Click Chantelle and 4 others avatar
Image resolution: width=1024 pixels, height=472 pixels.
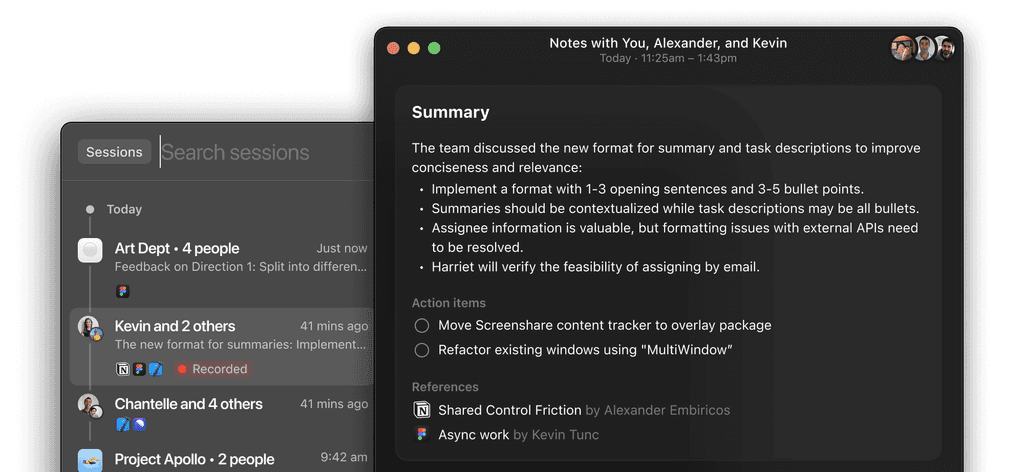[x=90, y=406]
